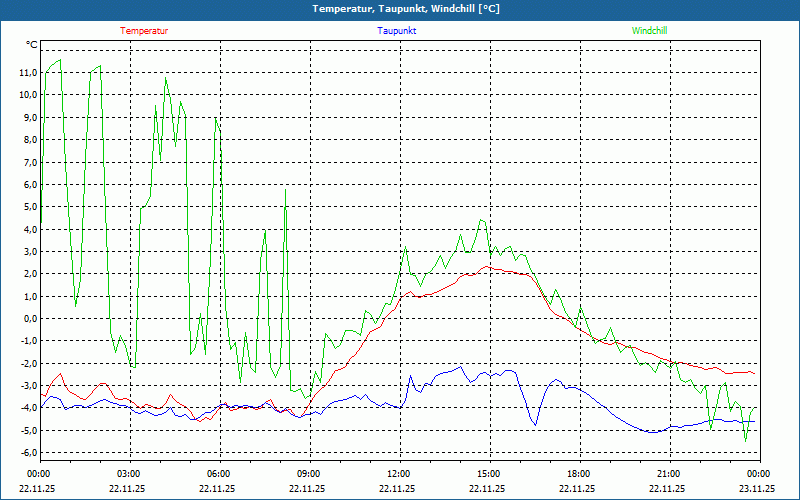Image resolution: width=800 pixels, height=500 pixels.
Task: Select the 5,0 value on y-axis
Action: point(29,207)
